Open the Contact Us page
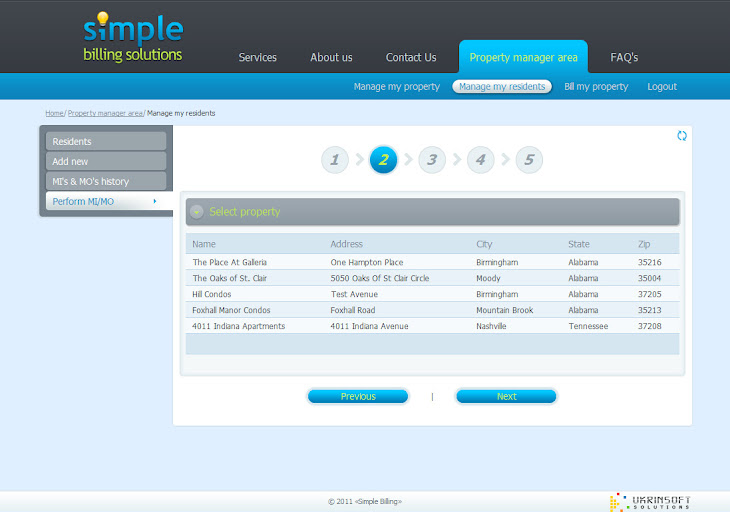This screenshot has height=512, width=730. (x=411, y=57)
